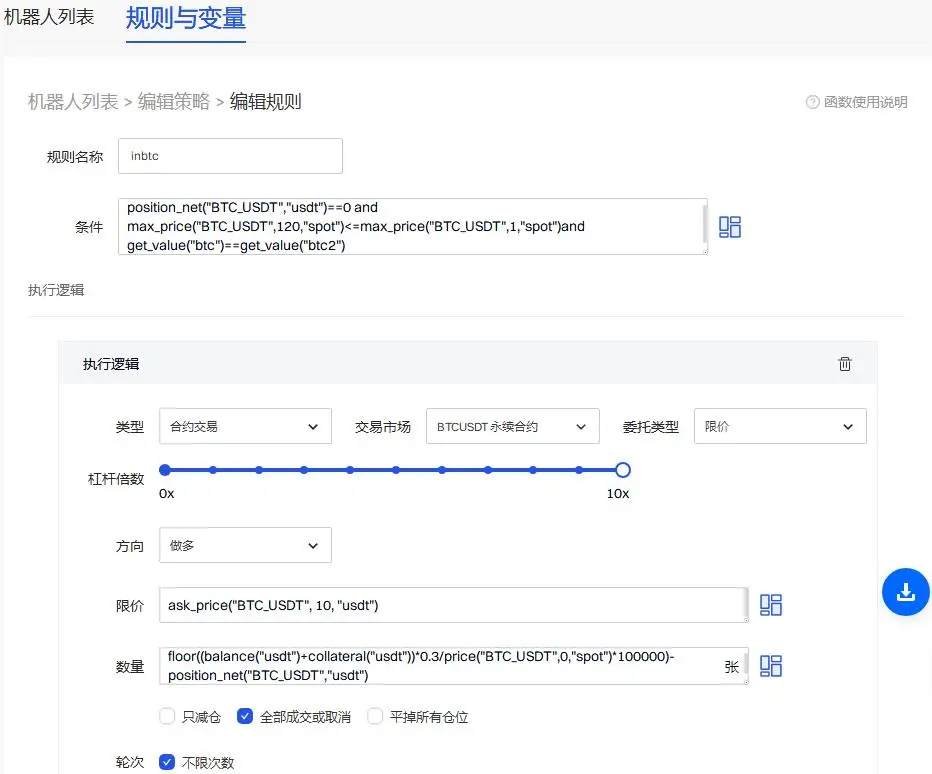Click the 10x leverage slider handle
This screenshot has width=932, height=774.
tap(622, 469)
